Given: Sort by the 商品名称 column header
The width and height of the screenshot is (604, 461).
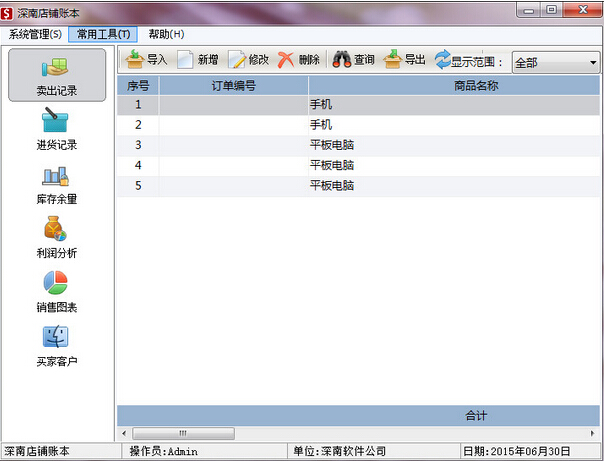Looking at the screenshot, I should click(x=455, y=85).
